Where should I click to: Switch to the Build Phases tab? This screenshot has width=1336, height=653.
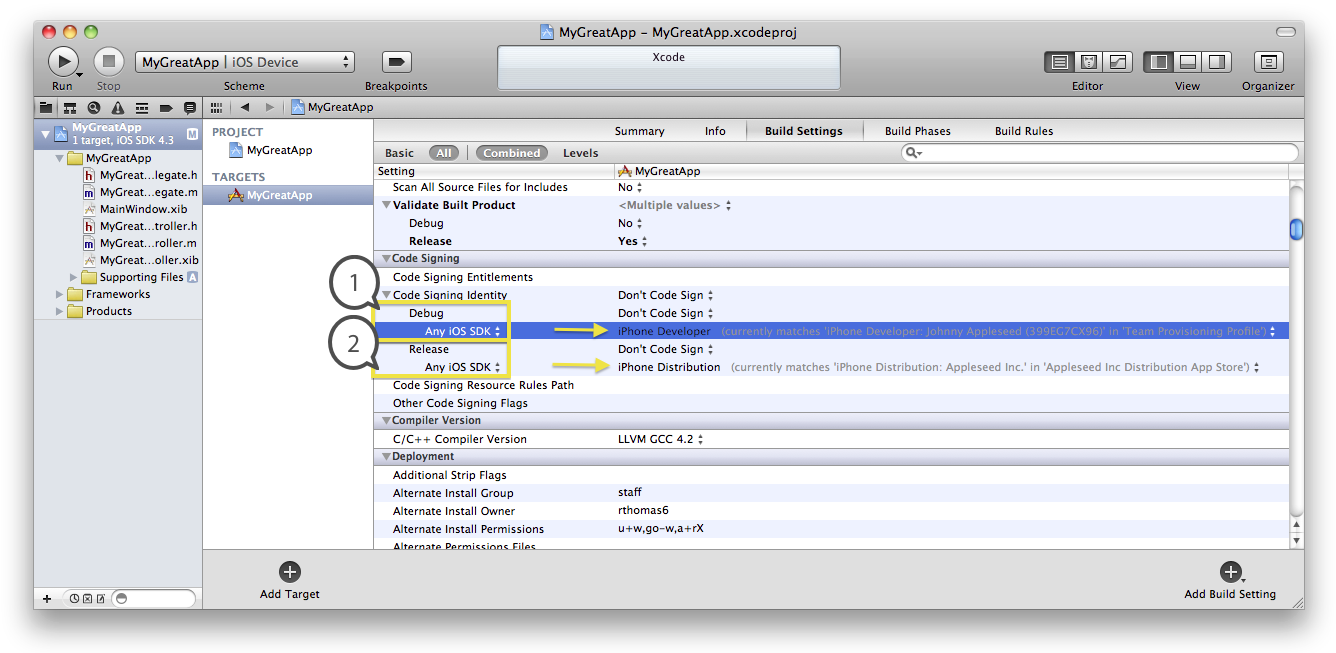click(918, 131)
